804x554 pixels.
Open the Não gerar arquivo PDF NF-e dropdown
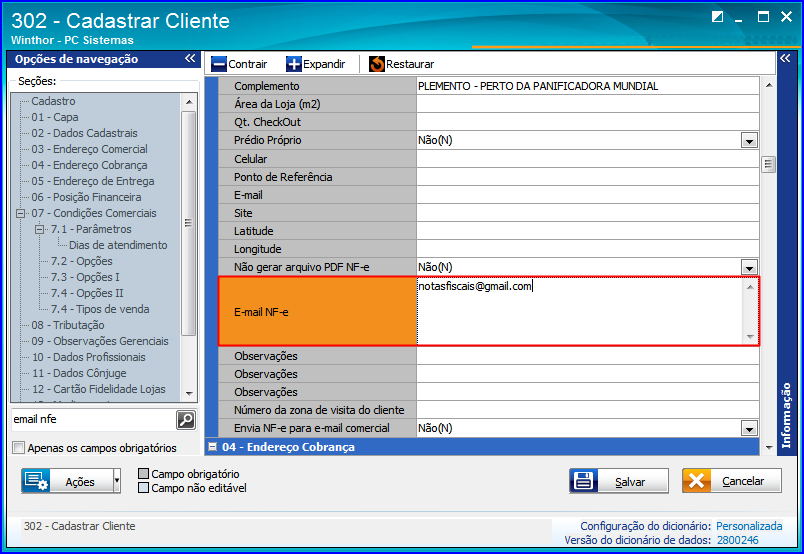point(749,267)
